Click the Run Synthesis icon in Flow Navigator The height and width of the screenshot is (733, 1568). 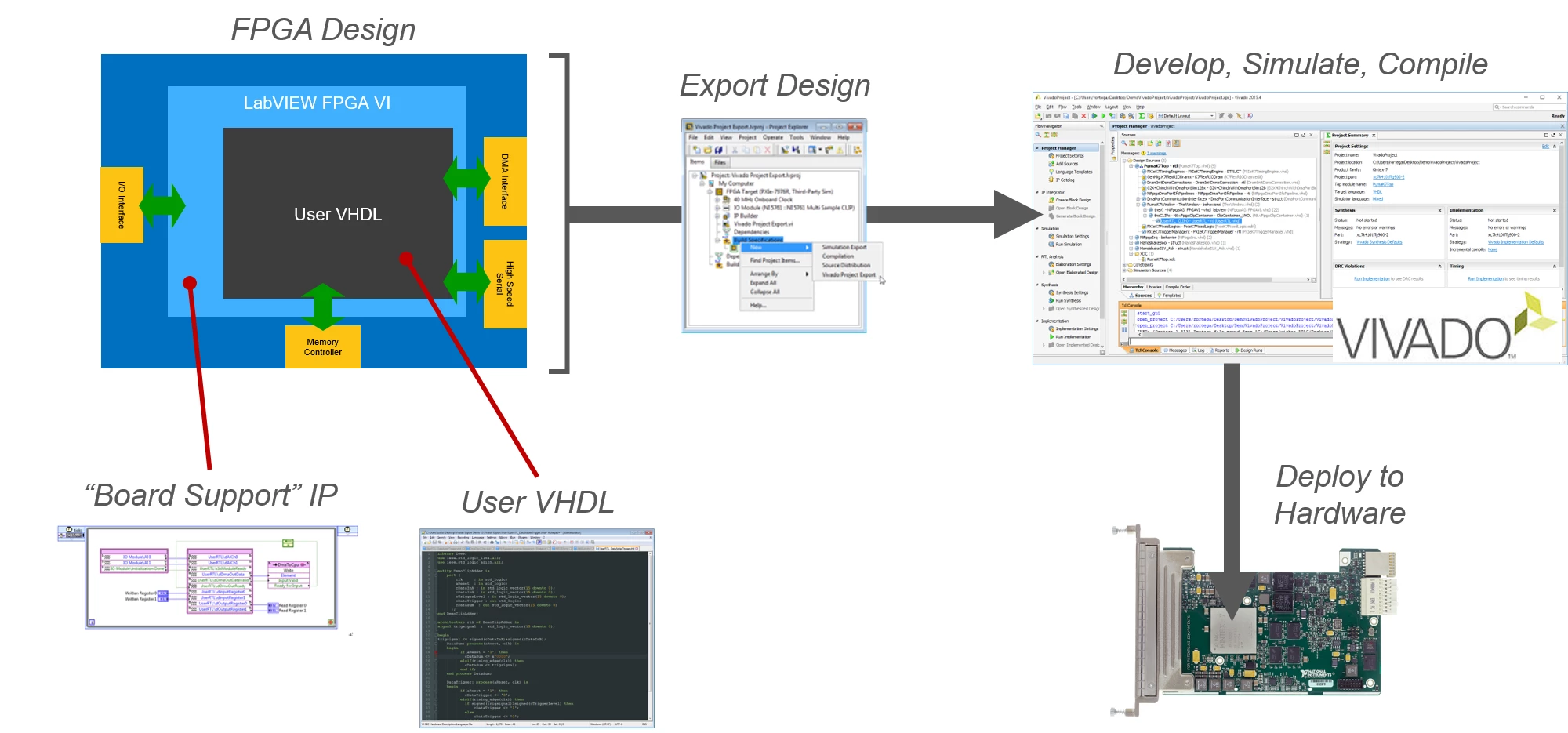(x=1051, y=300)
